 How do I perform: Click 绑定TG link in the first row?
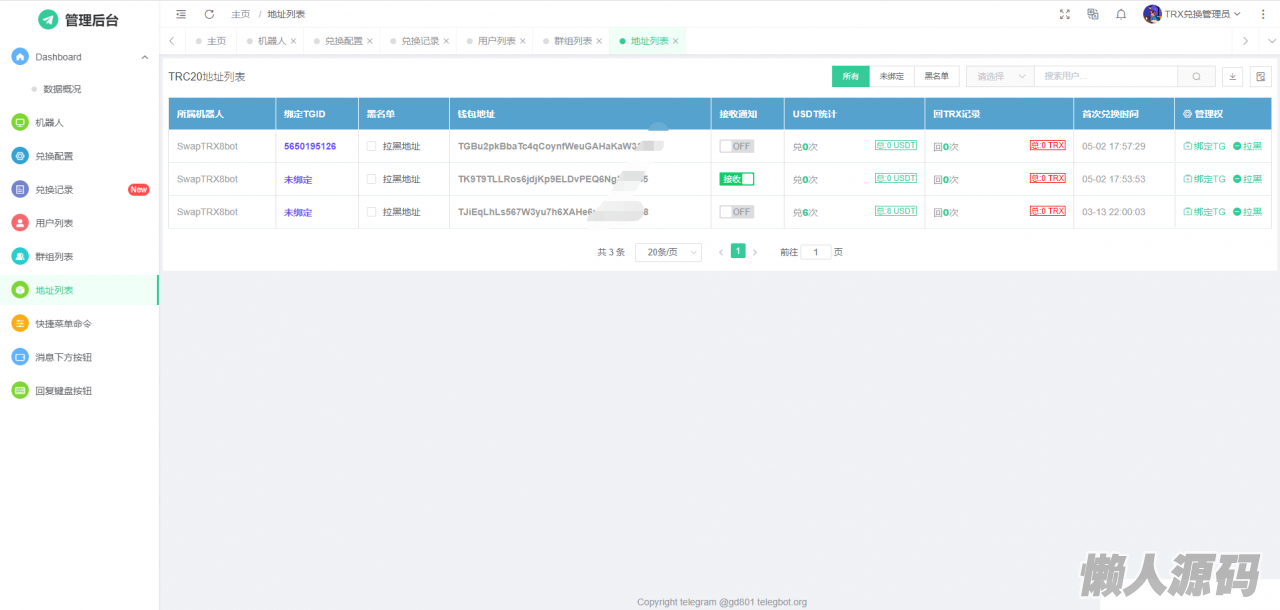coord(1204,146)
